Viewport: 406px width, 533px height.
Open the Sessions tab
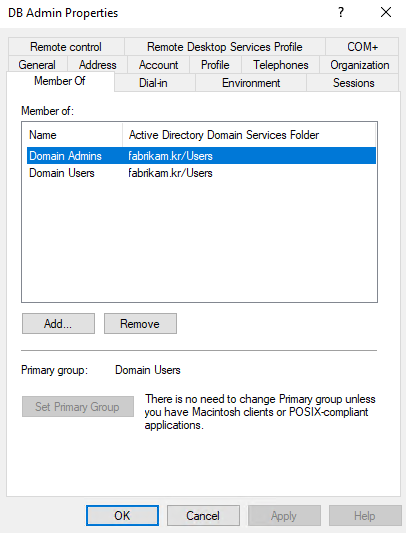[353, 83]
